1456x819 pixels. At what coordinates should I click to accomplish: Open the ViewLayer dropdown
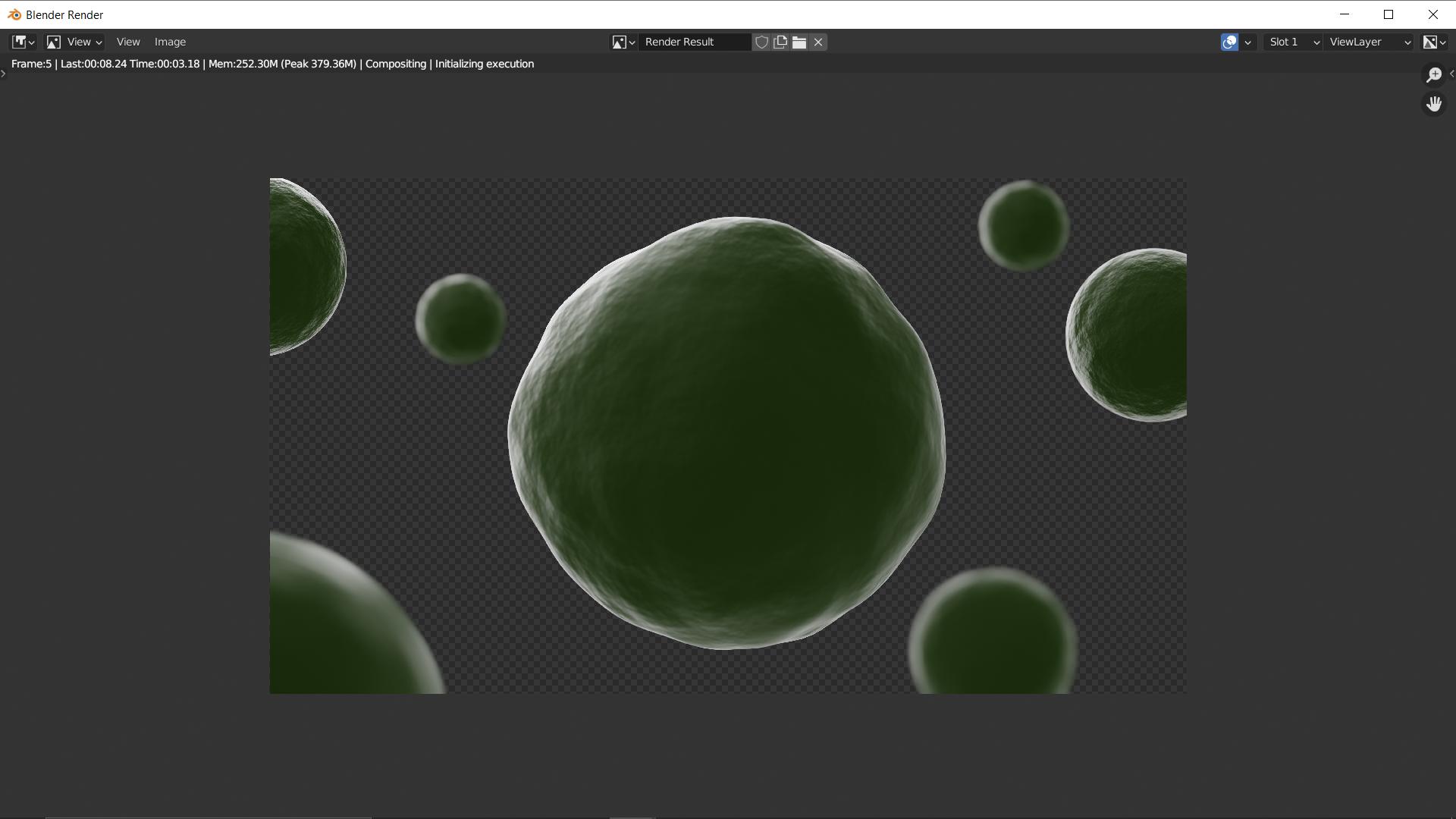(x=1369, y=42)
